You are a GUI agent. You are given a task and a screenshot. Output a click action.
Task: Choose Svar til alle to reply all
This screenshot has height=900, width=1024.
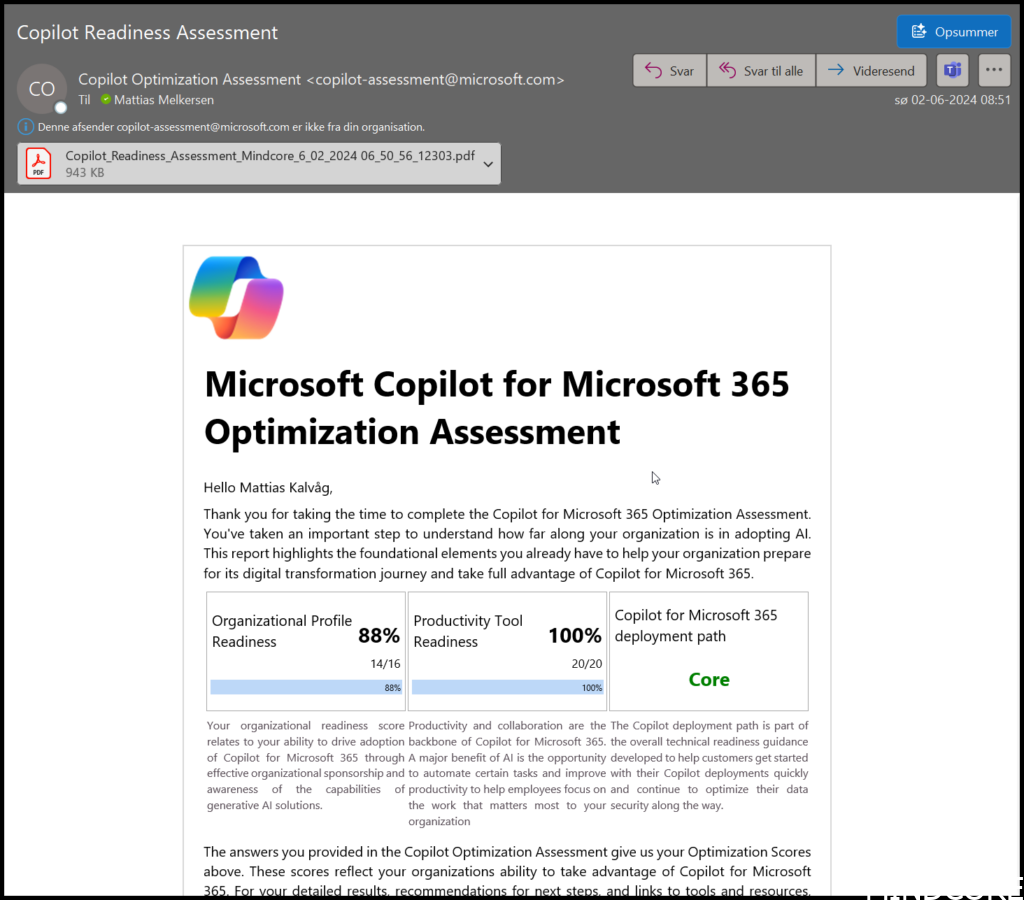761,71
